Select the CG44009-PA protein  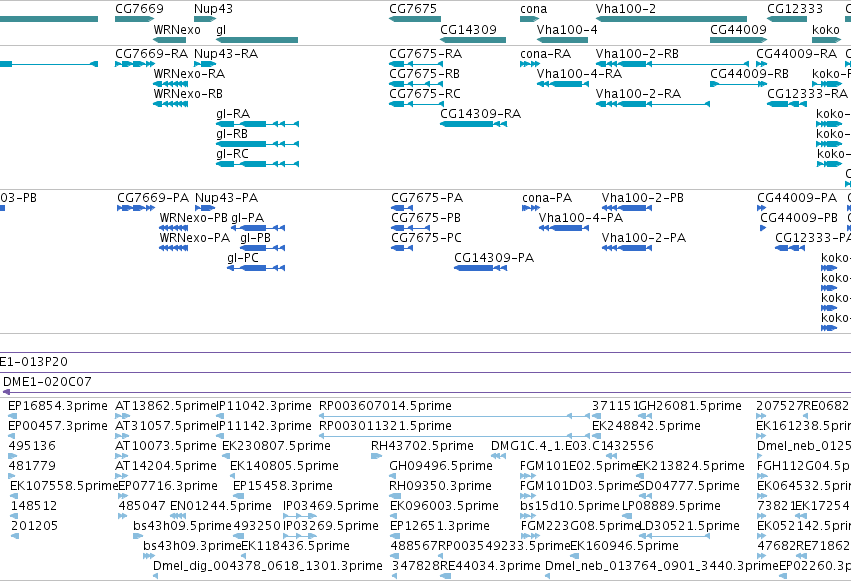click(x=761, y=208)
